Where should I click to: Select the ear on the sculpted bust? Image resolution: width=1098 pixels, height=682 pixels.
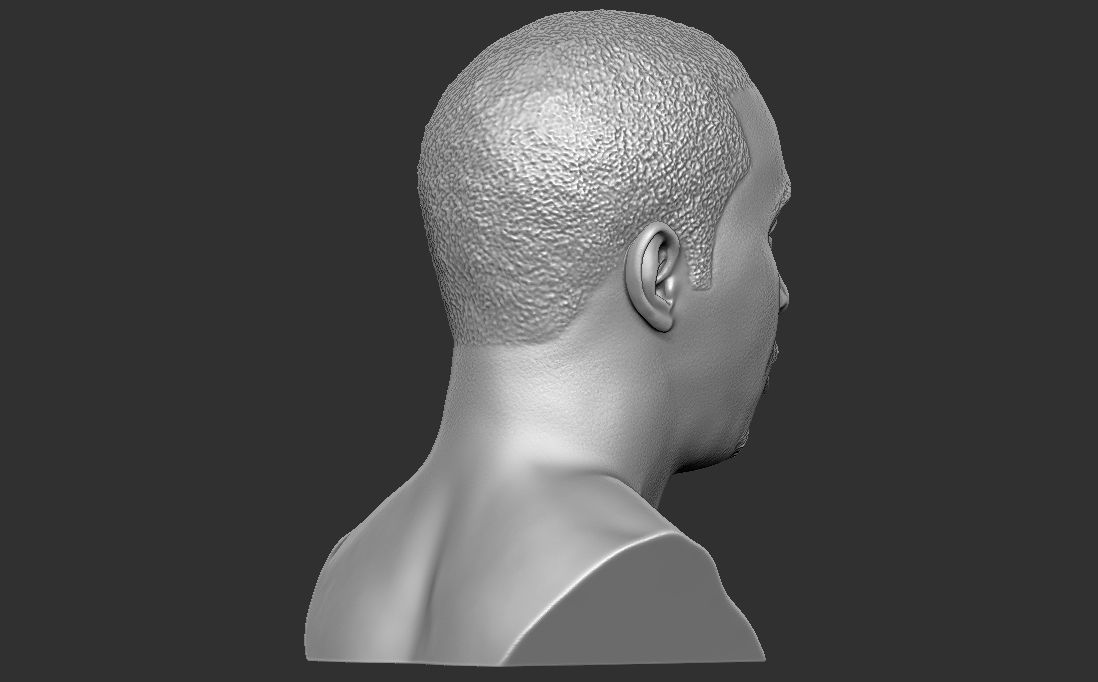652,276
